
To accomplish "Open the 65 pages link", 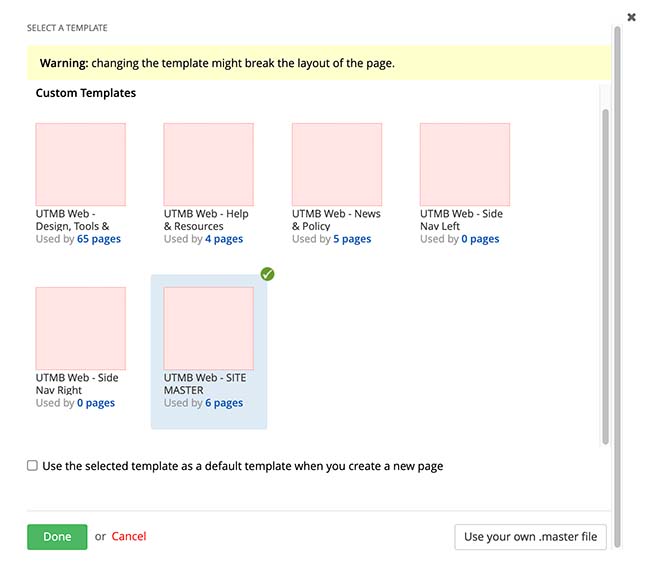I will click(x=98, y=239).
